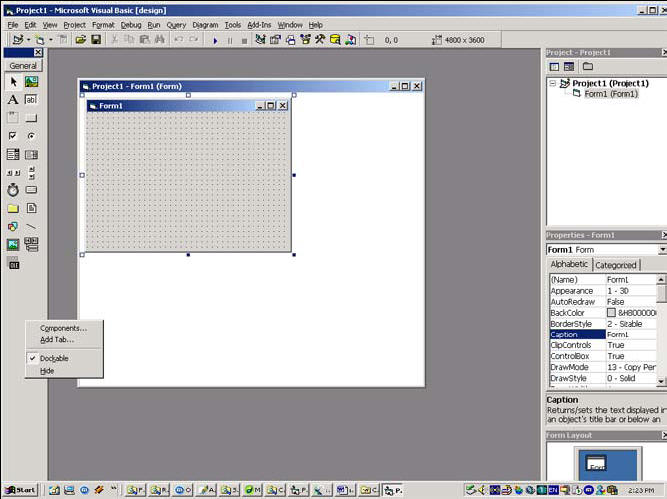Collapse the Project1 tree node

pos(553,83)
